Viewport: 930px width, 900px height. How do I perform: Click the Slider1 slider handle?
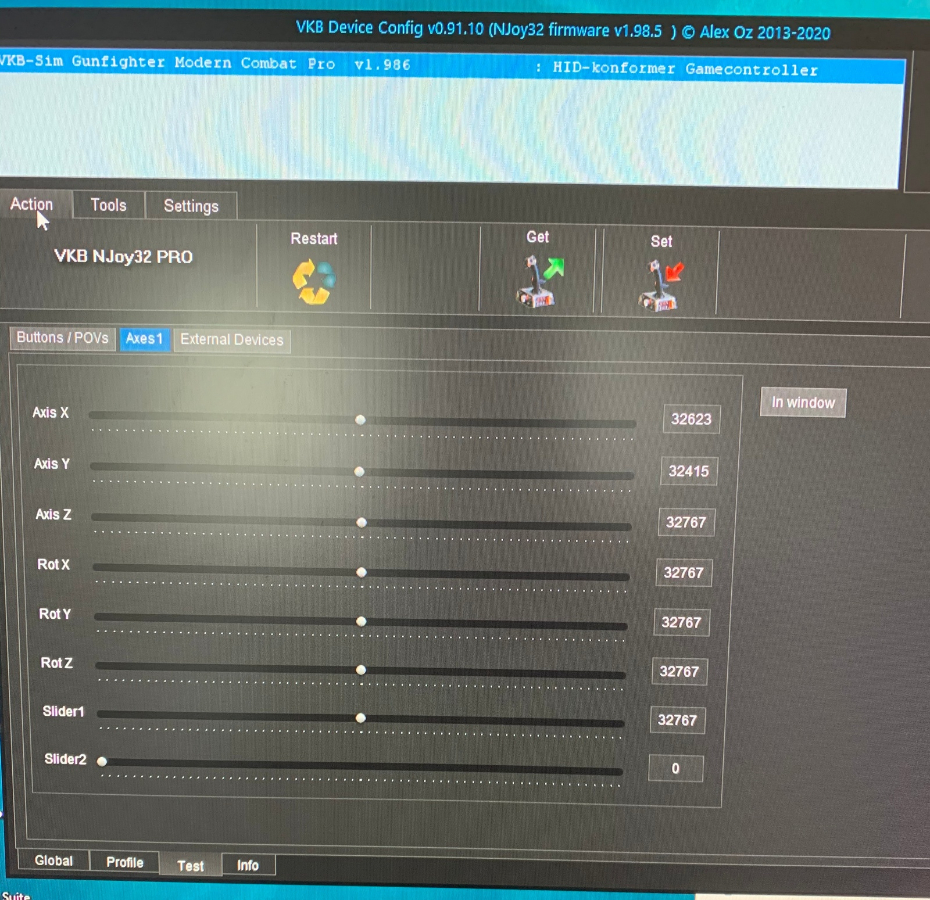point(361,718)
